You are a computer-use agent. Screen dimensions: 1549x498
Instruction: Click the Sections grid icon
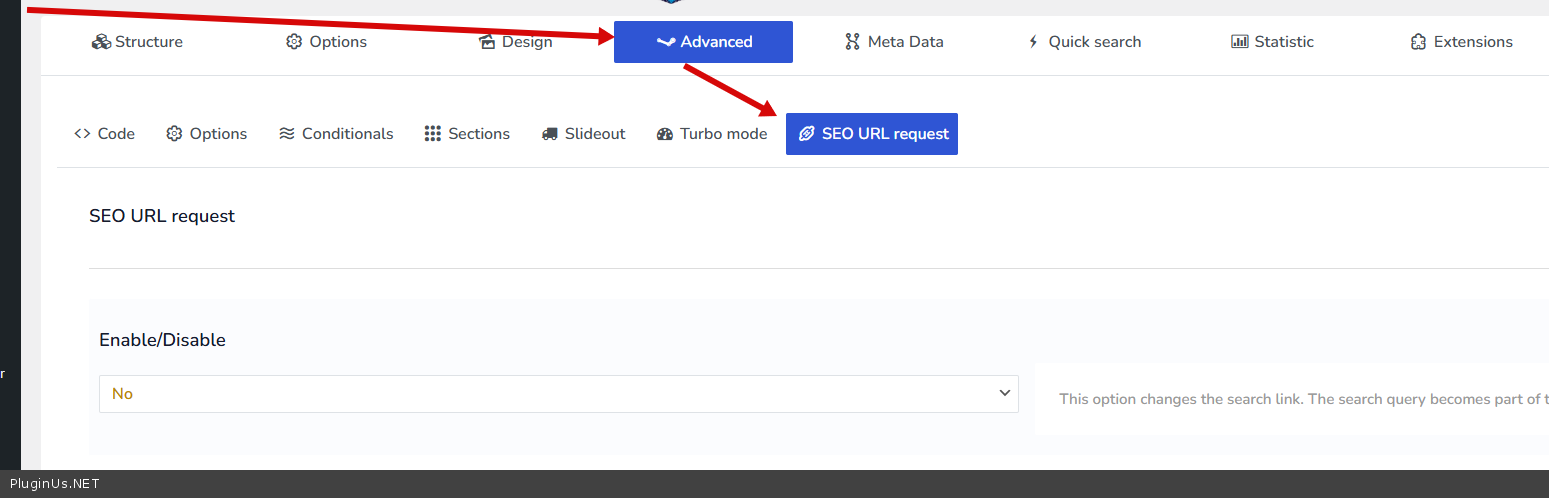[x=433, y=134]
